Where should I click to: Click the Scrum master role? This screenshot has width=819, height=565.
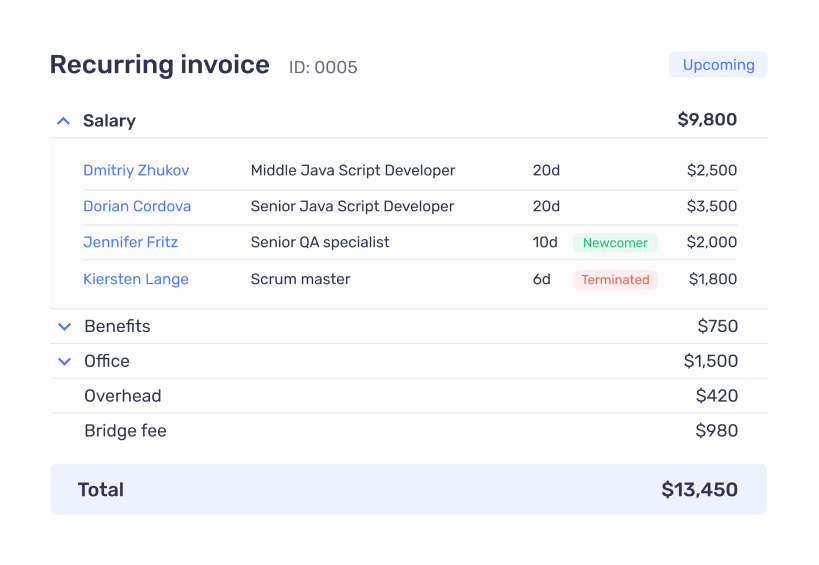click(x=300, y=279)
